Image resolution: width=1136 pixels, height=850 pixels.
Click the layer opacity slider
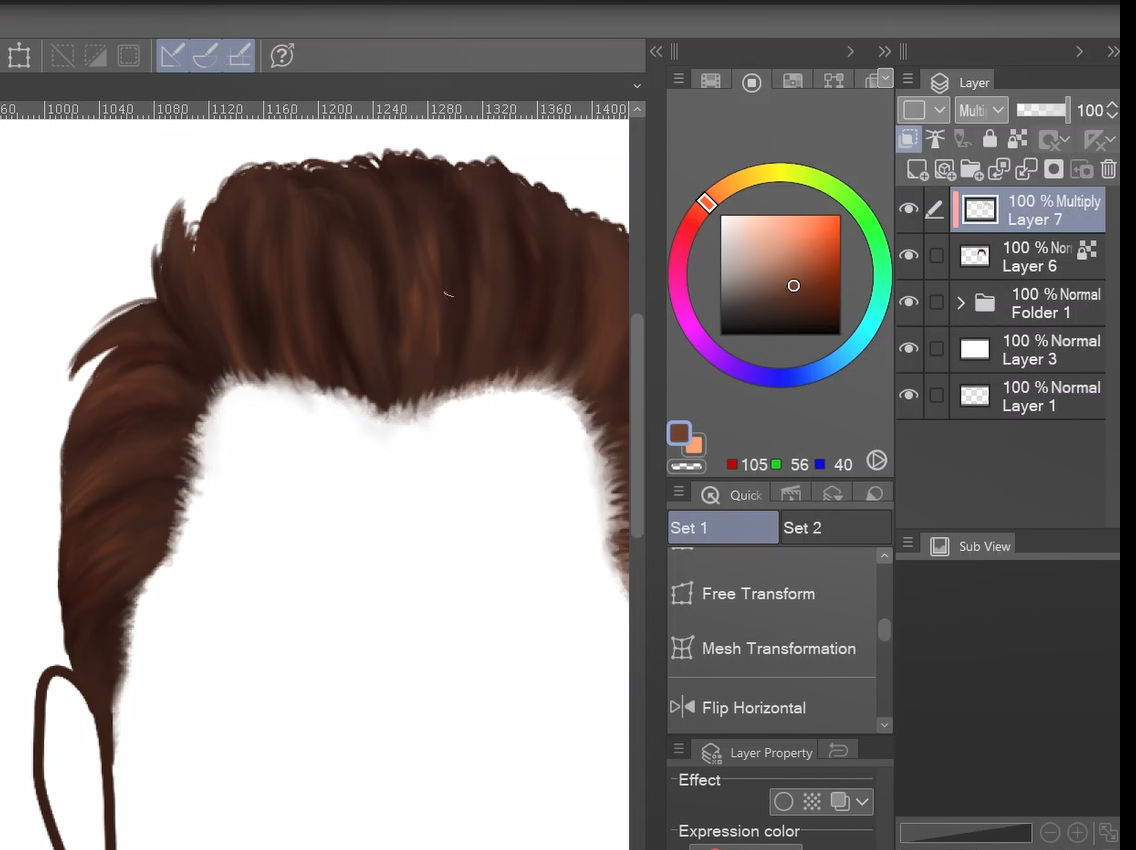point(1042,110)
